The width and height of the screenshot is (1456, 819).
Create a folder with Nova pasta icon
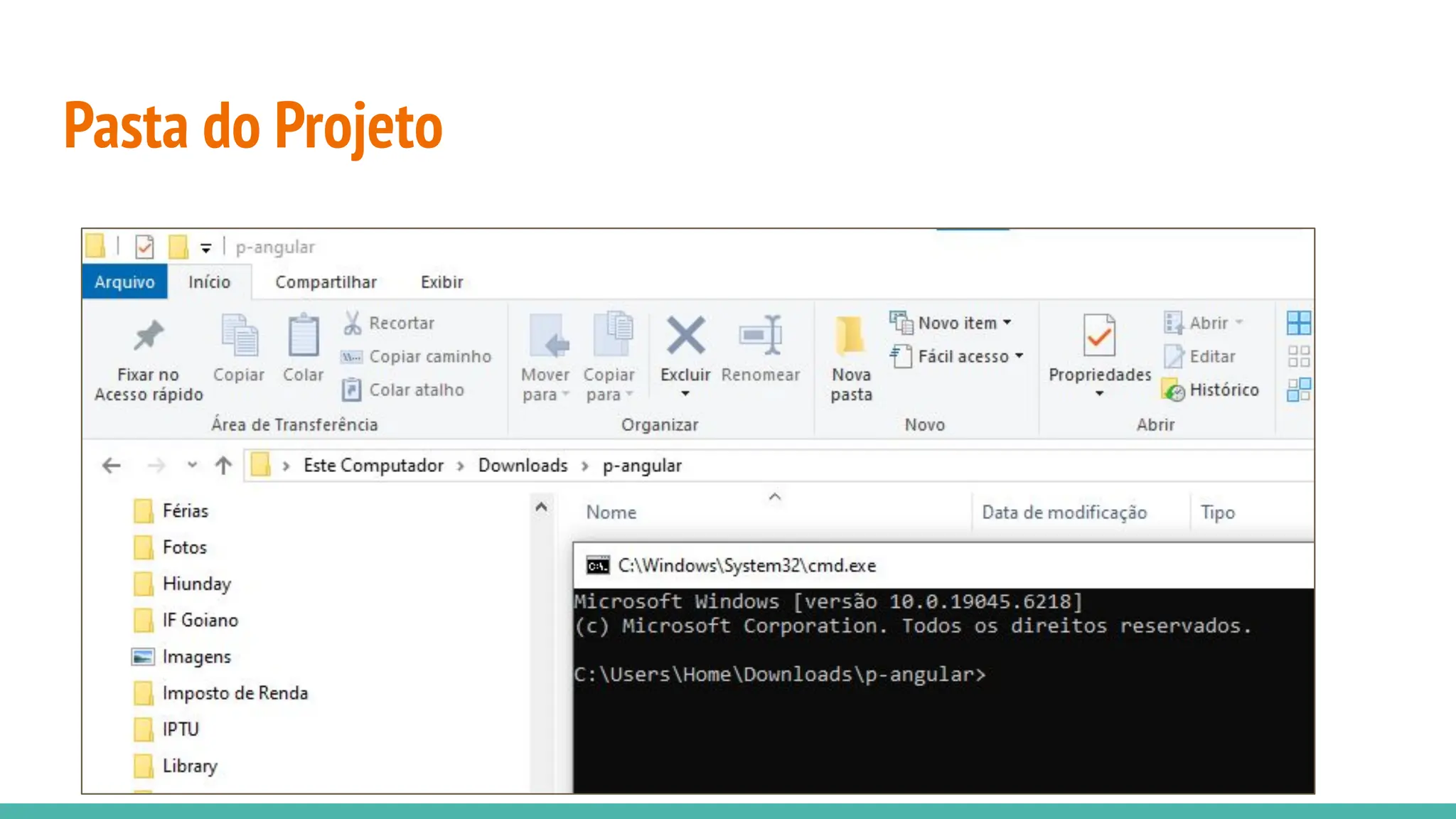click(850, 336)
